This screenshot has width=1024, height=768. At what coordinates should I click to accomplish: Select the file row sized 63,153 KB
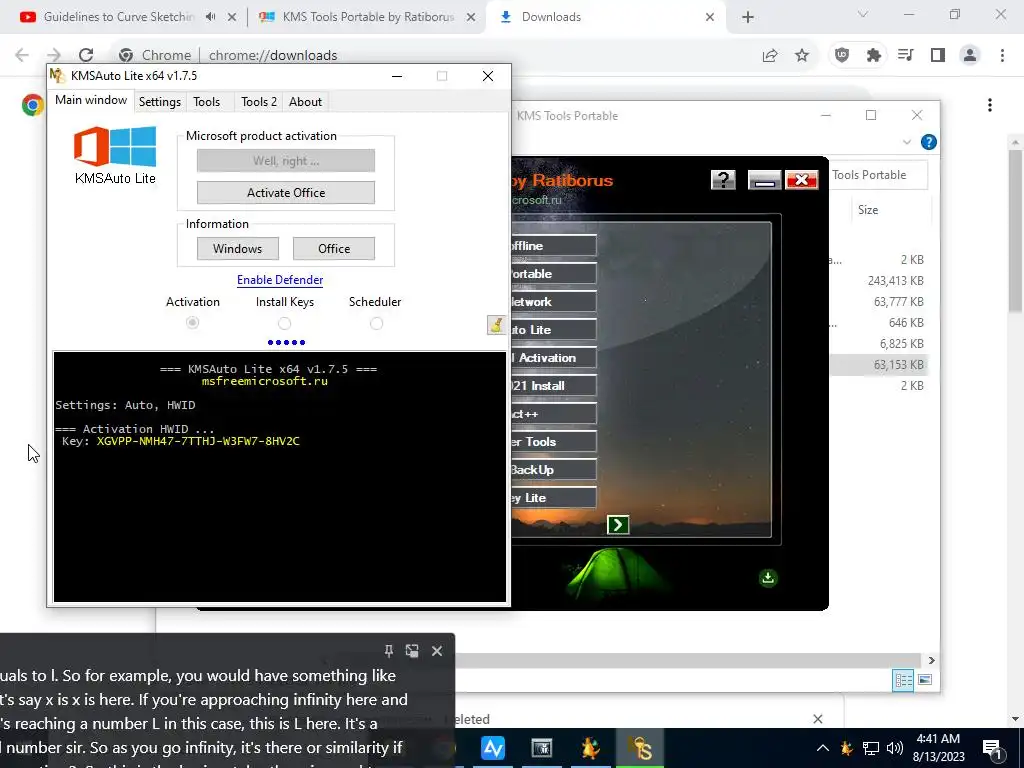pos(879,365)
